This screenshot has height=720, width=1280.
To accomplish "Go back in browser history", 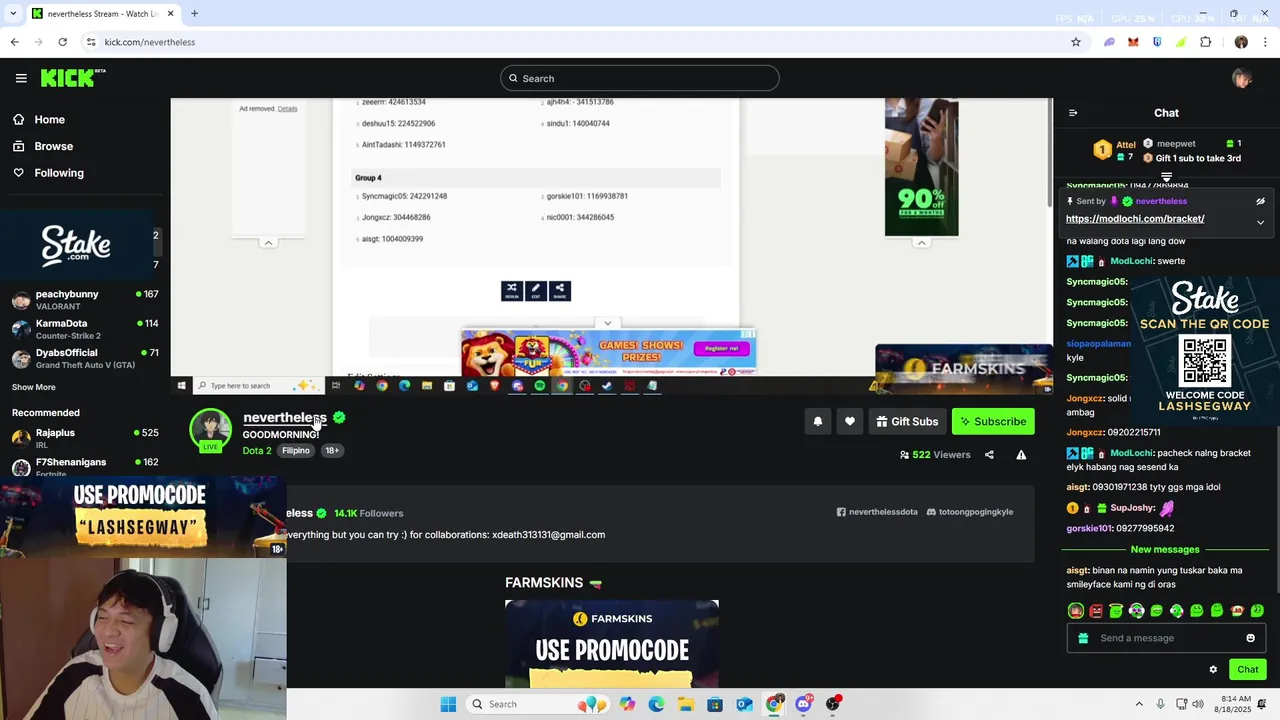I will (14, 42).
